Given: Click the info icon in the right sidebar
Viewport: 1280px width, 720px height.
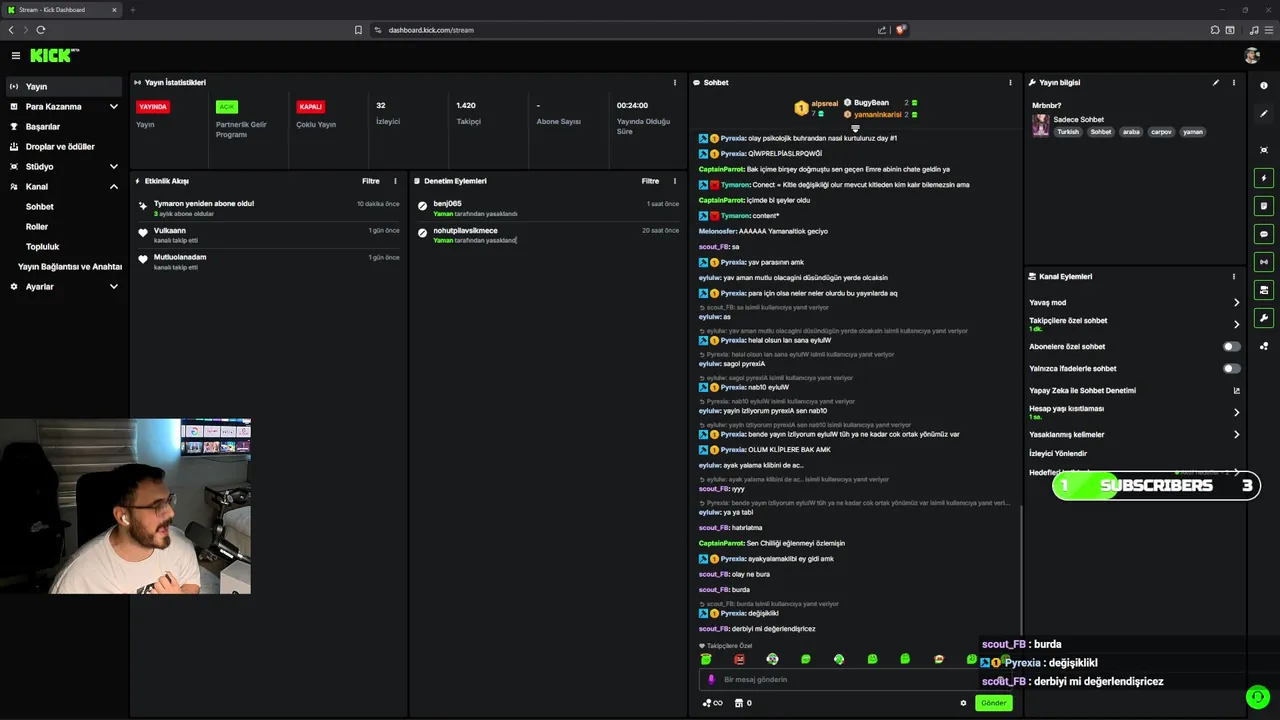Looking at the screenshot, I should (x=1264, y=86).
